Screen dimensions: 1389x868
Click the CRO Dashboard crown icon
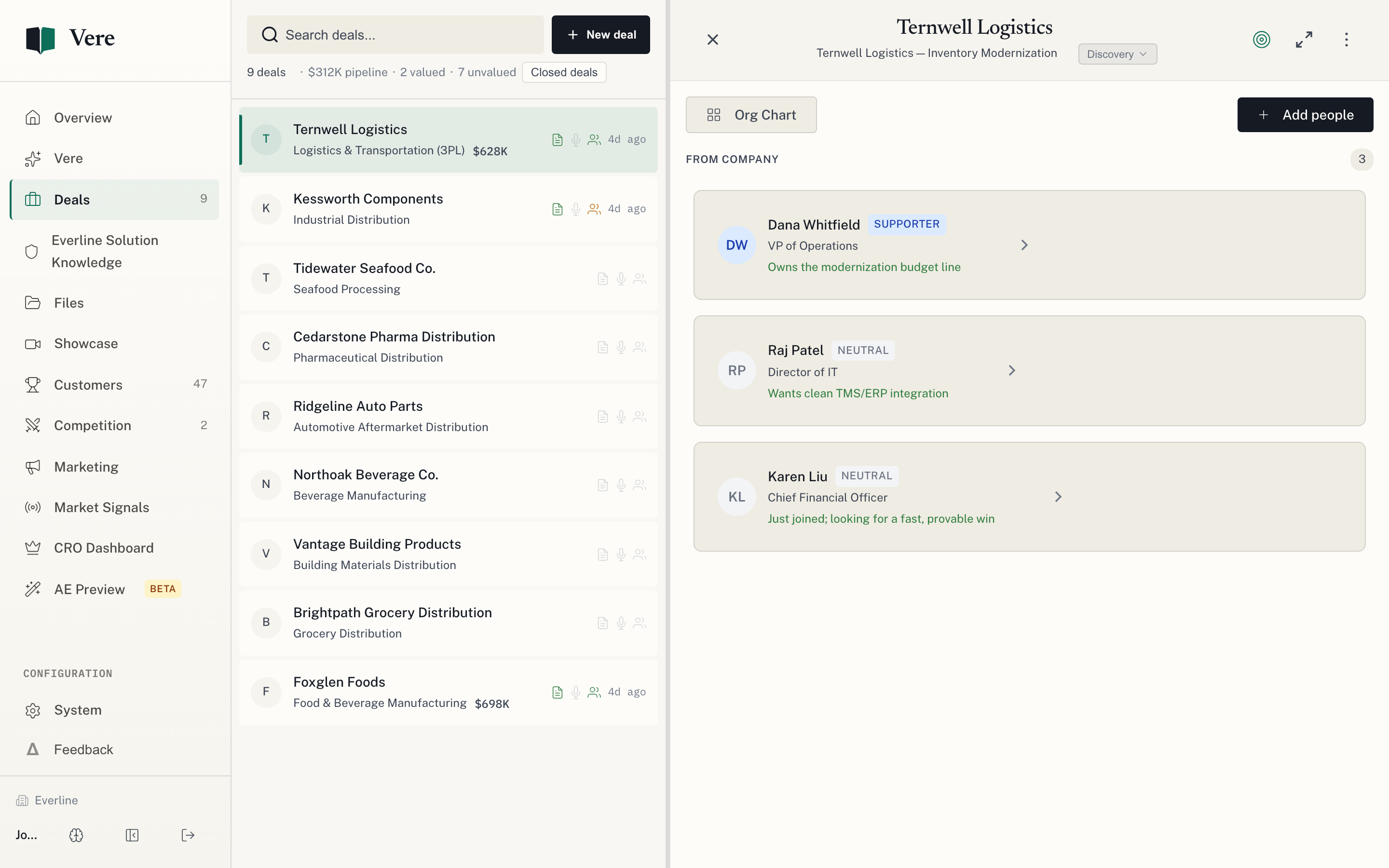point(33,548)
